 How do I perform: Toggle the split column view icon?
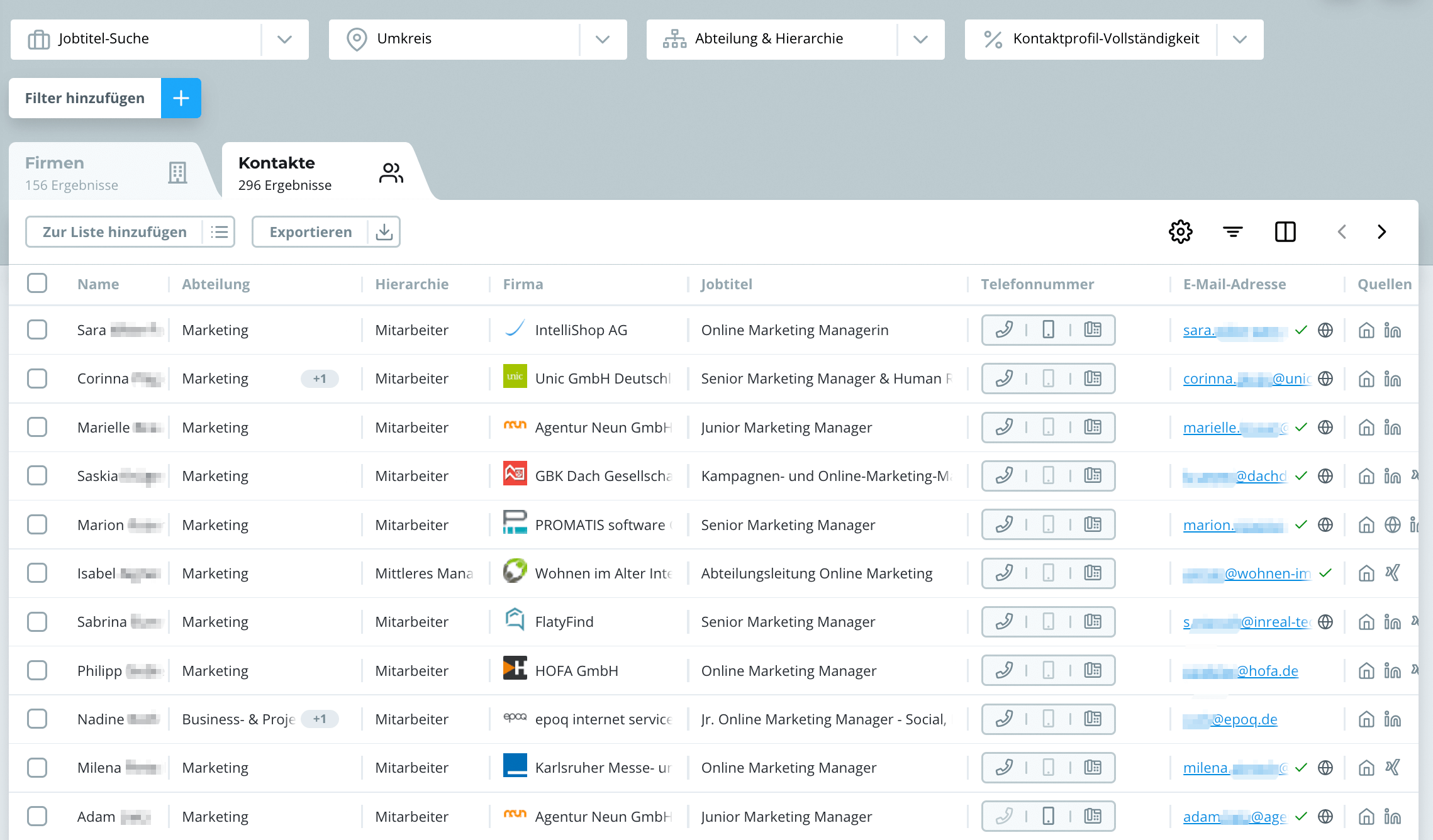[1285, 231]
